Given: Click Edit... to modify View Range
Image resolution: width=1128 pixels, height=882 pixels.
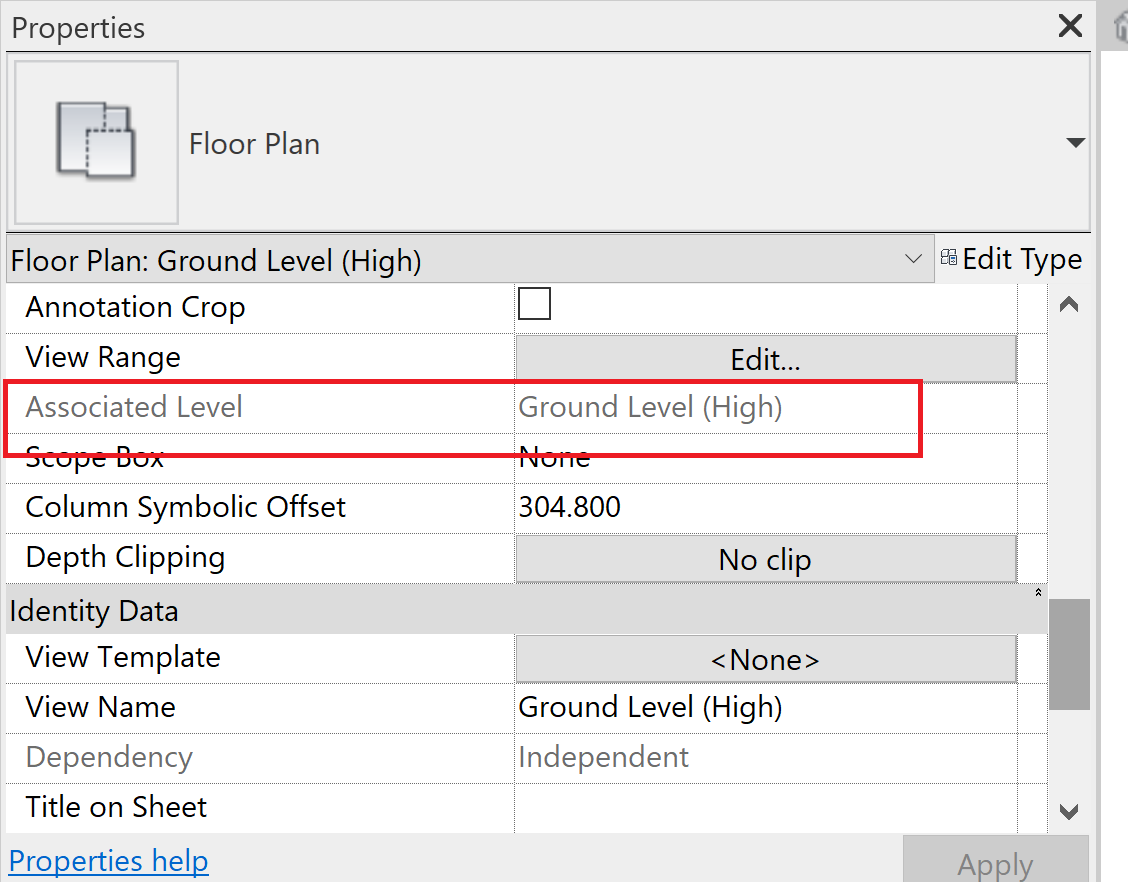Looking at the screenshot, I should tap(765, 357).
